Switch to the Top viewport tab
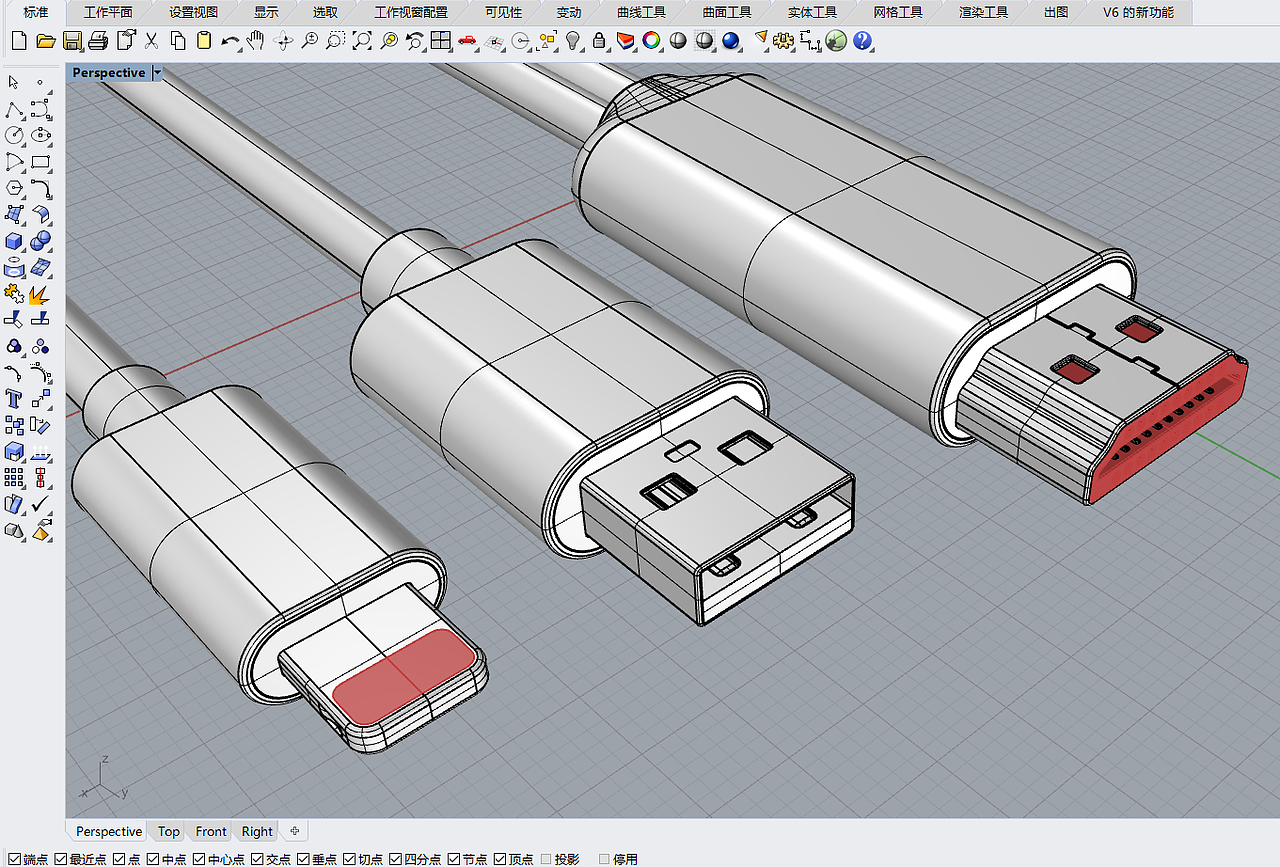1280x867 pixels. (169, 831)
